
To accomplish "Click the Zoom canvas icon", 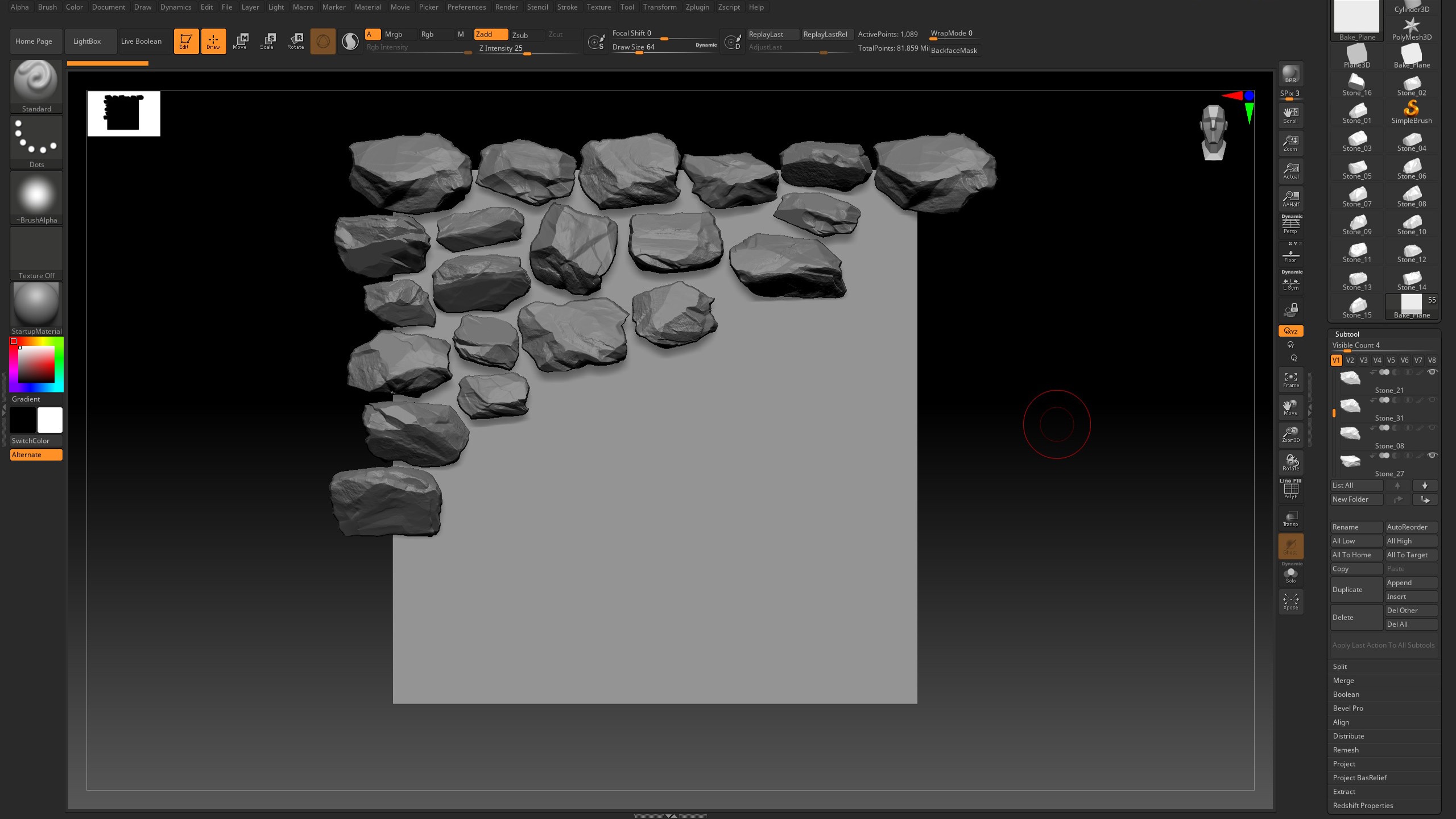I will (x=1290, y=143).
